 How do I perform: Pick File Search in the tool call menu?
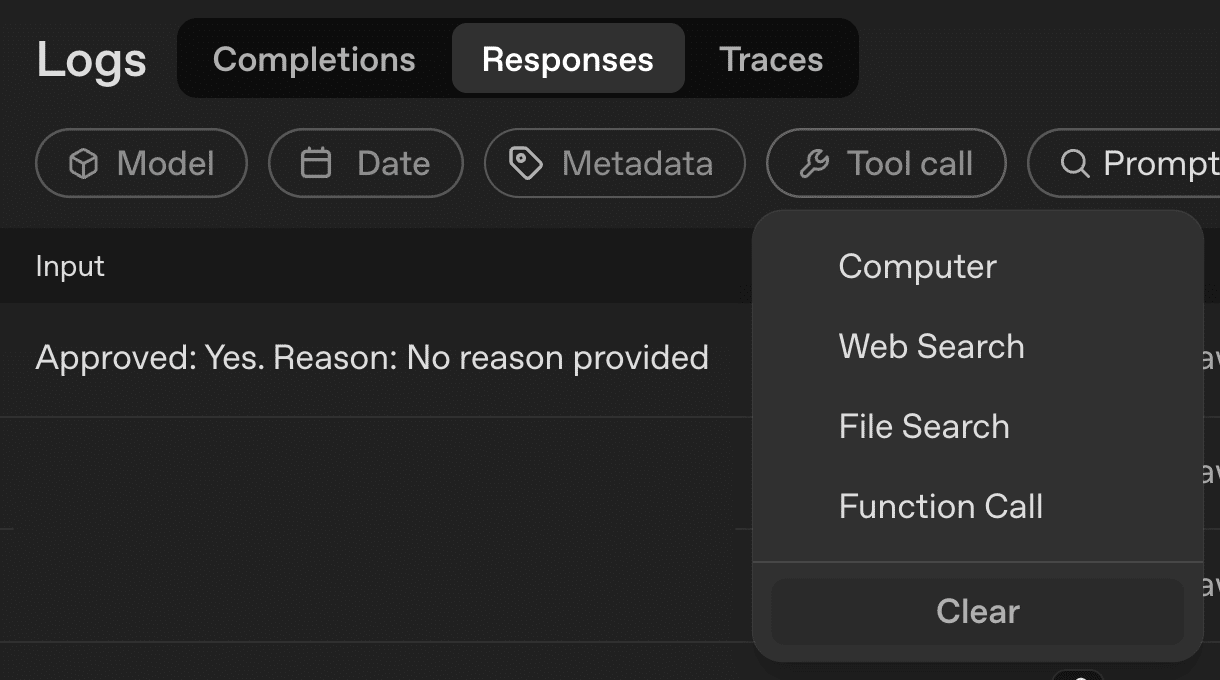(924, 426)
